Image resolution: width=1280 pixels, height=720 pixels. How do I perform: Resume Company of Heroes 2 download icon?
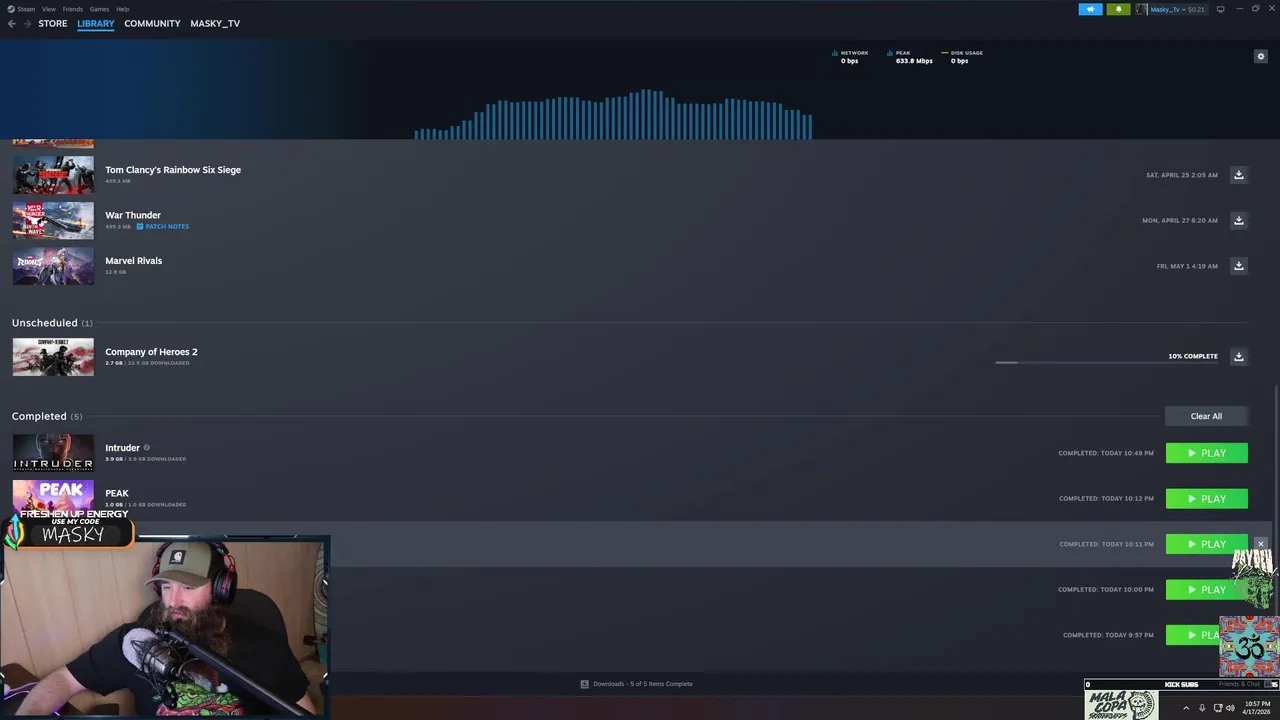coord(1238,356)
